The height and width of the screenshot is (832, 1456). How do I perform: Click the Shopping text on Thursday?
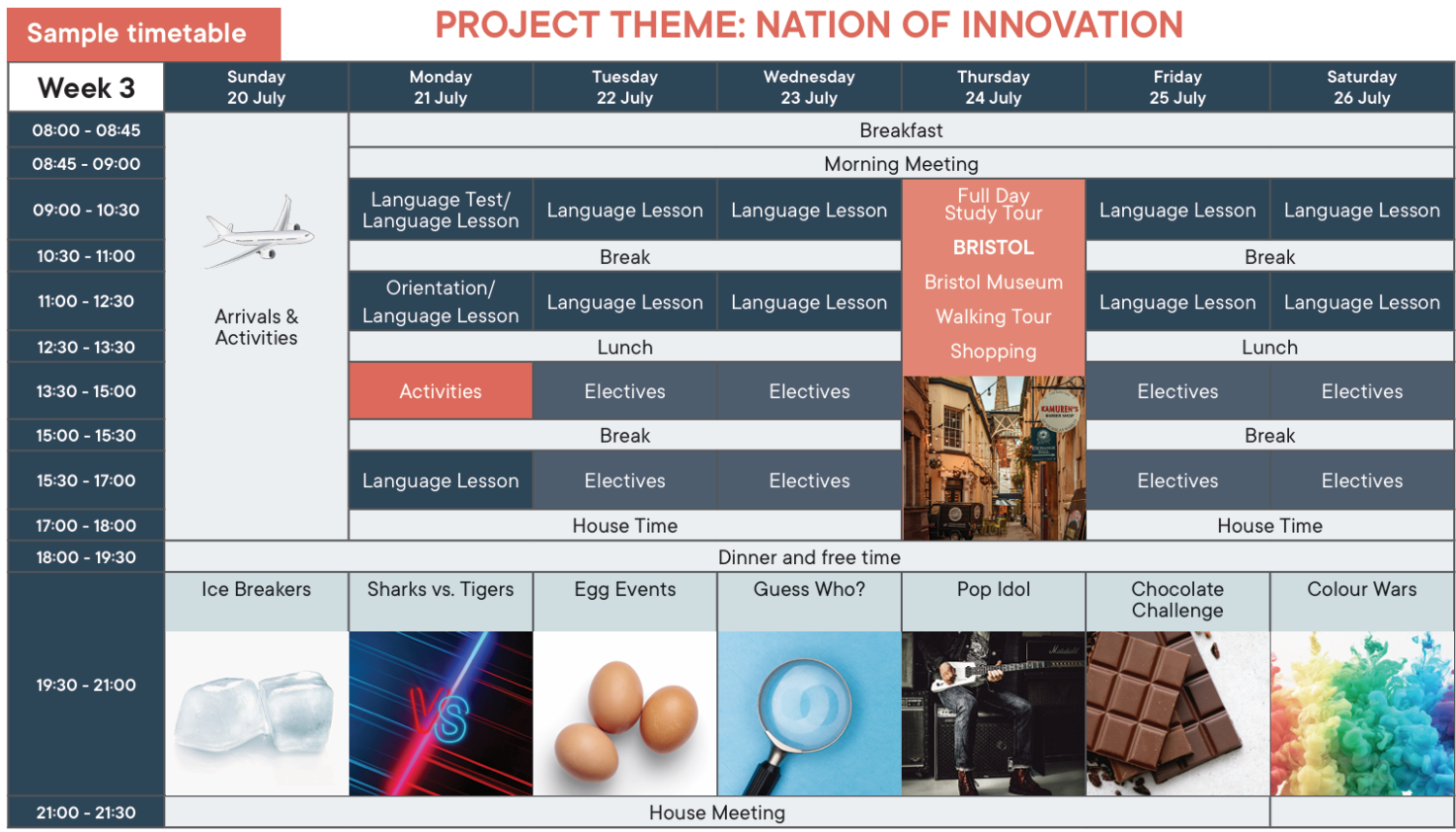(x=994, y=351)
